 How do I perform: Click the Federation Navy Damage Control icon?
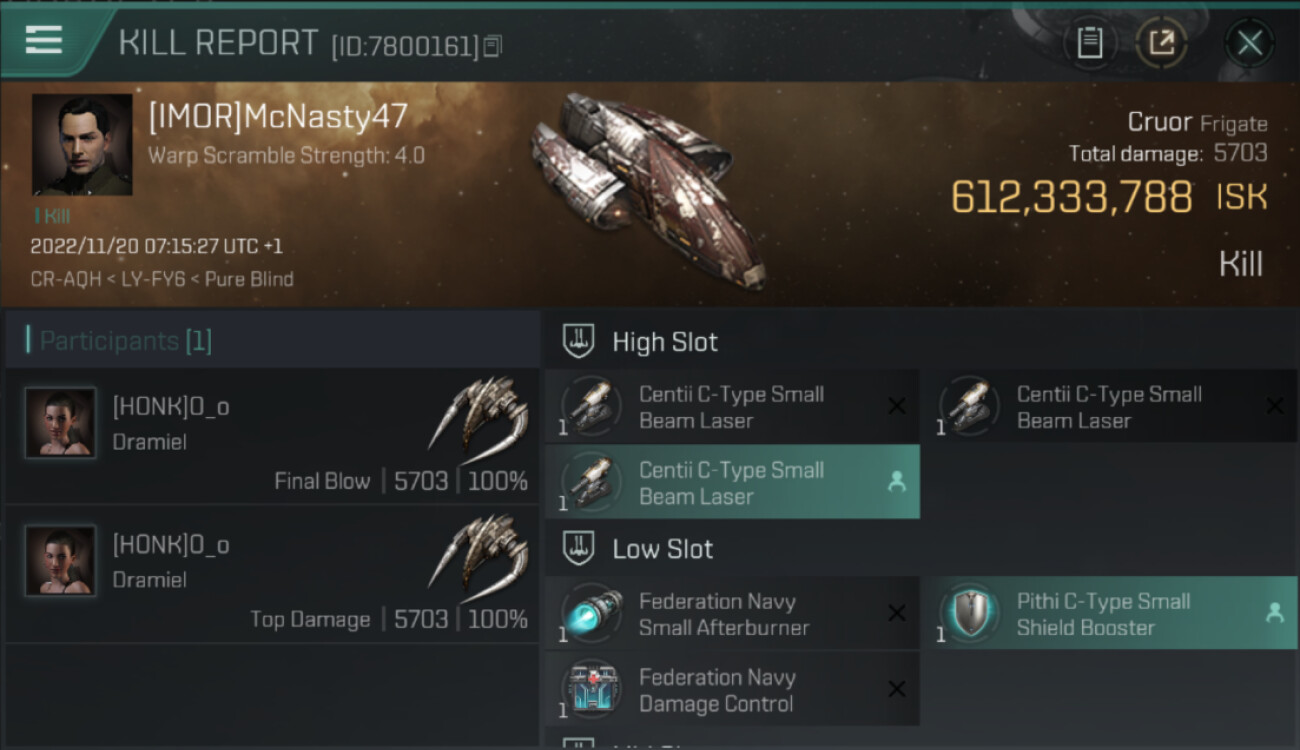pyautogui.click(x=591, y=690)
